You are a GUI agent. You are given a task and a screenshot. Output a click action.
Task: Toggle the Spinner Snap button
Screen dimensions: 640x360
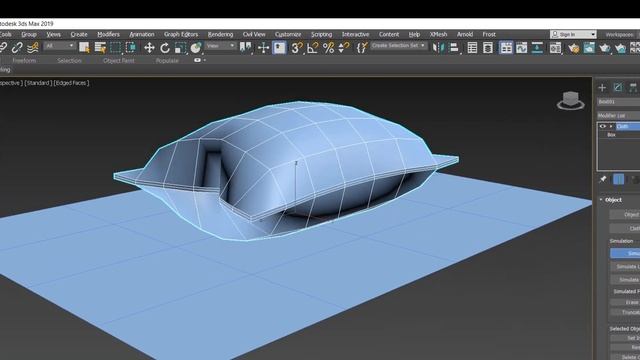[x=344, y=48]
